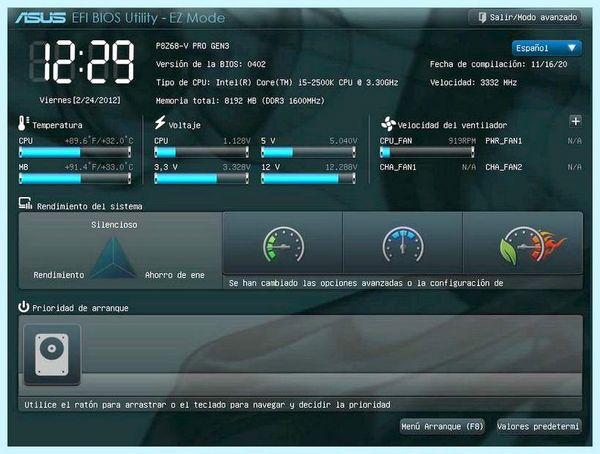Click the P8Z68-V PRO GEN3 model text

192,46
